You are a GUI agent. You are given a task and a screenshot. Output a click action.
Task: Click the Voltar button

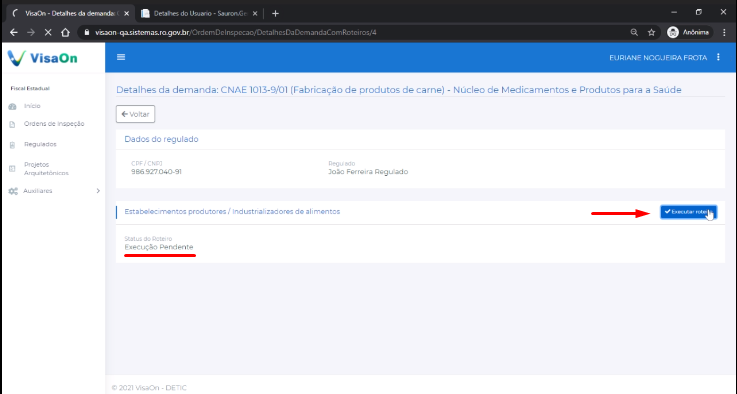click(135, 114)
